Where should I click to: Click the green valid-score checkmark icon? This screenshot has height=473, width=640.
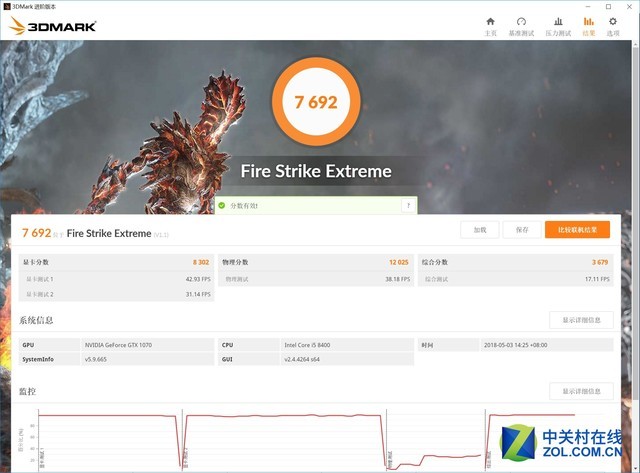click(x=222, y=205)
